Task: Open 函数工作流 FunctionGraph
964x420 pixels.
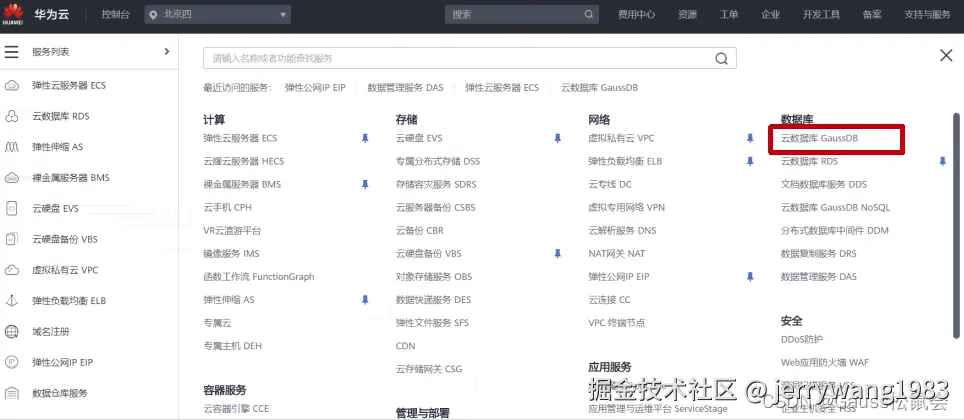Action: tap(259, 277)
